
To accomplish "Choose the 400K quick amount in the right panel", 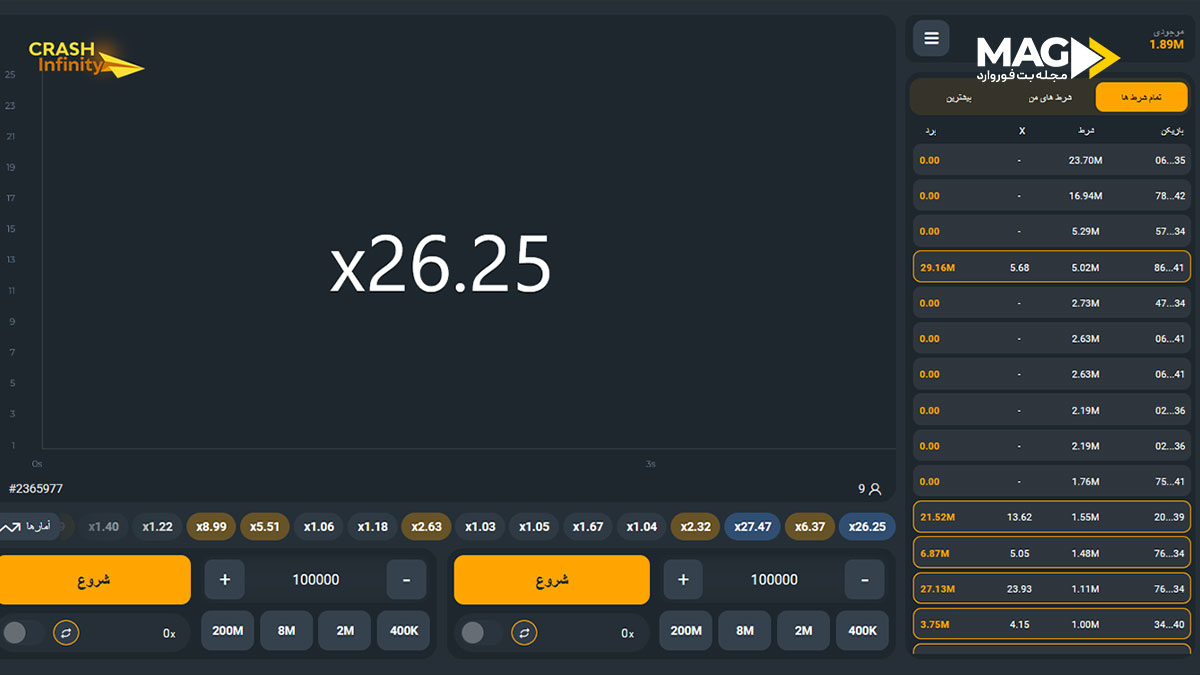I will tap(862, 631).
